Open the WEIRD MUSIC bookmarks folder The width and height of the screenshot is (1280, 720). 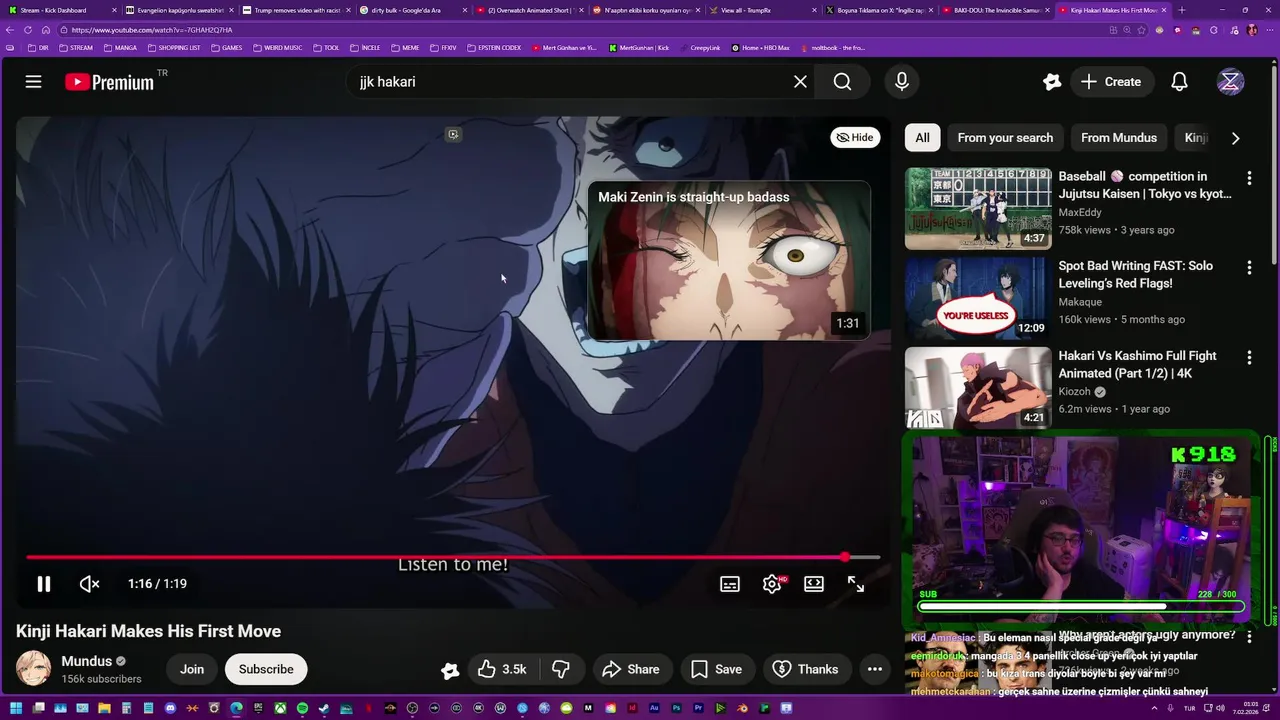278,48
